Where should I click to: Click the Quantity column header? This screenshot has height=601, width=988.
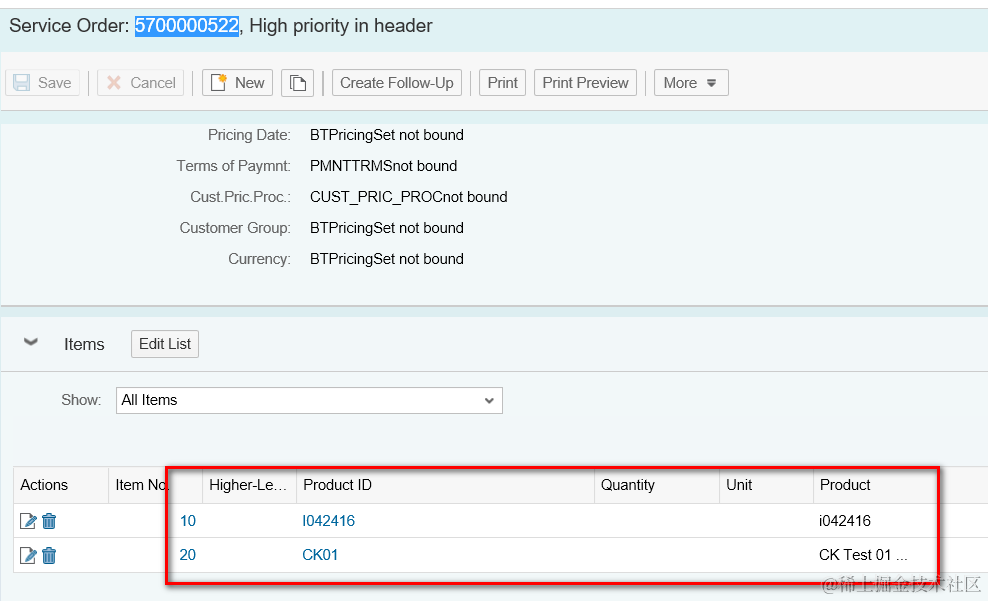tap(657, 485)
